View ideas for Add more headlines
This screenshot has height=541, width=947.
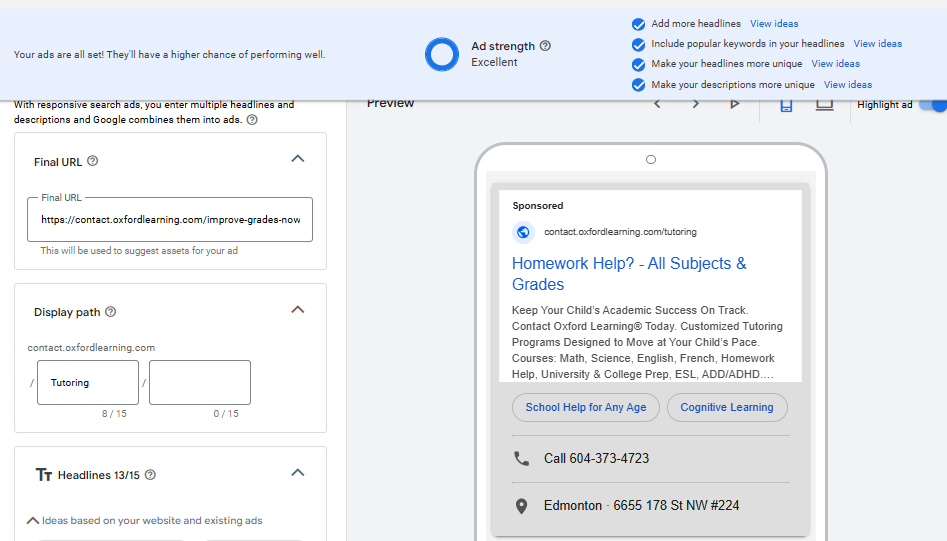(x=774, y=24)
